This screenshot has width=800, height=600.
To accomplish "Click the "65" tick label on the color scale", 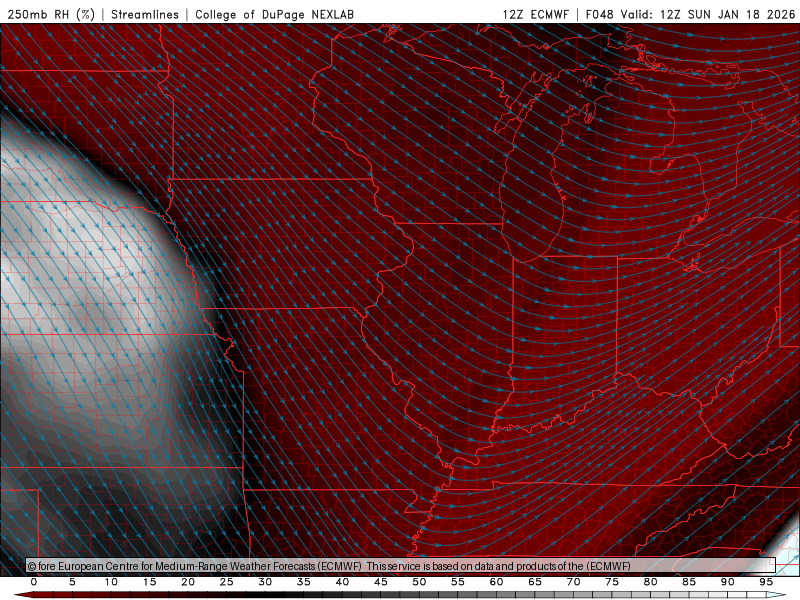I will pos(535,582).
